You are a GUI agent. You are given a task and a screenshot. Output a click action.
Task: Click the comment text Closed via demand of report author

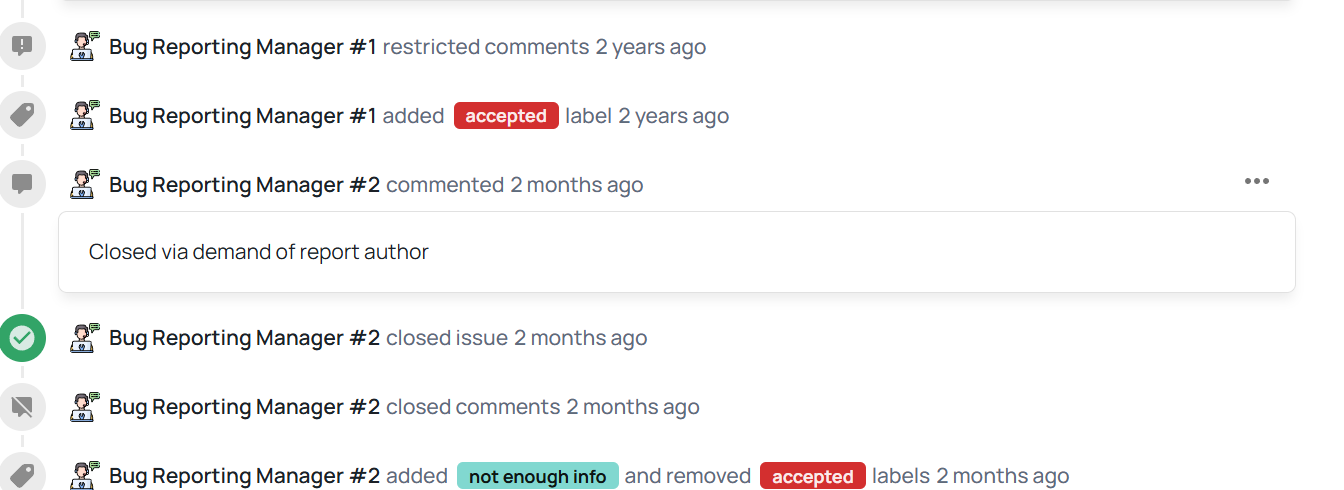[258, 252]
